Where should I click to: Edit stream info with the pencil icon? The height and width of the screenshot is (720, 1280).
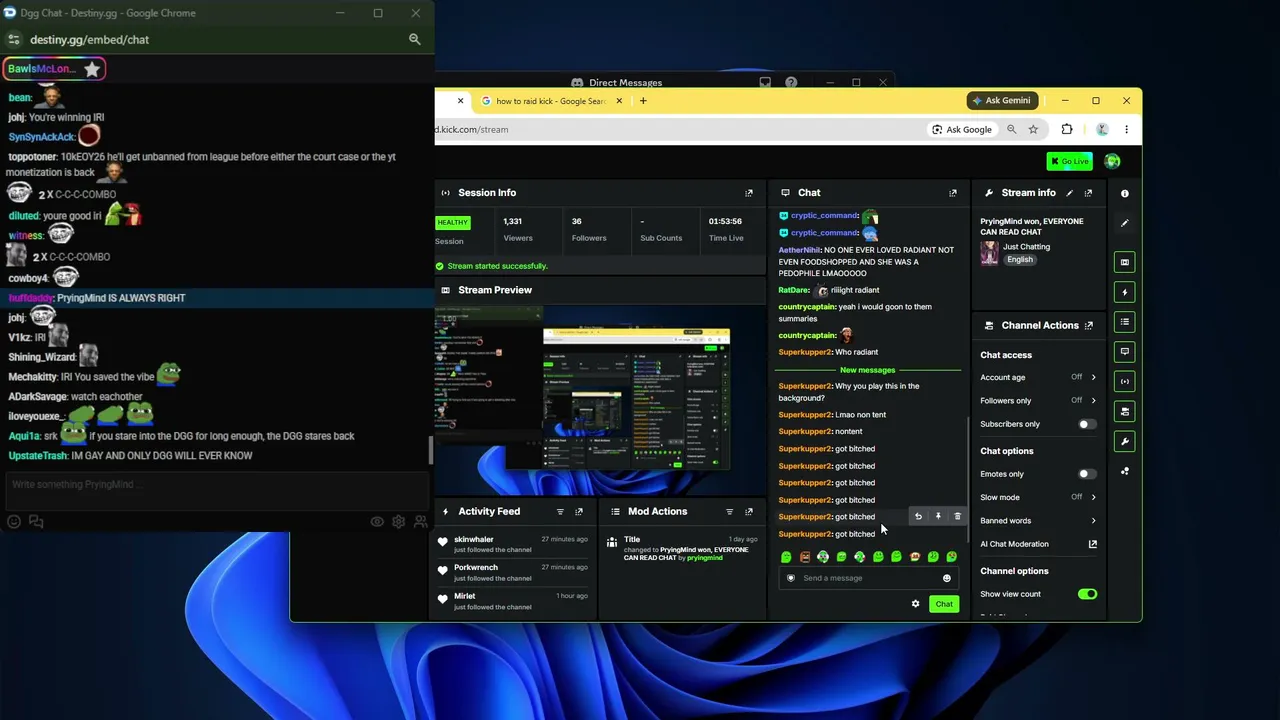click(1070, 193)
